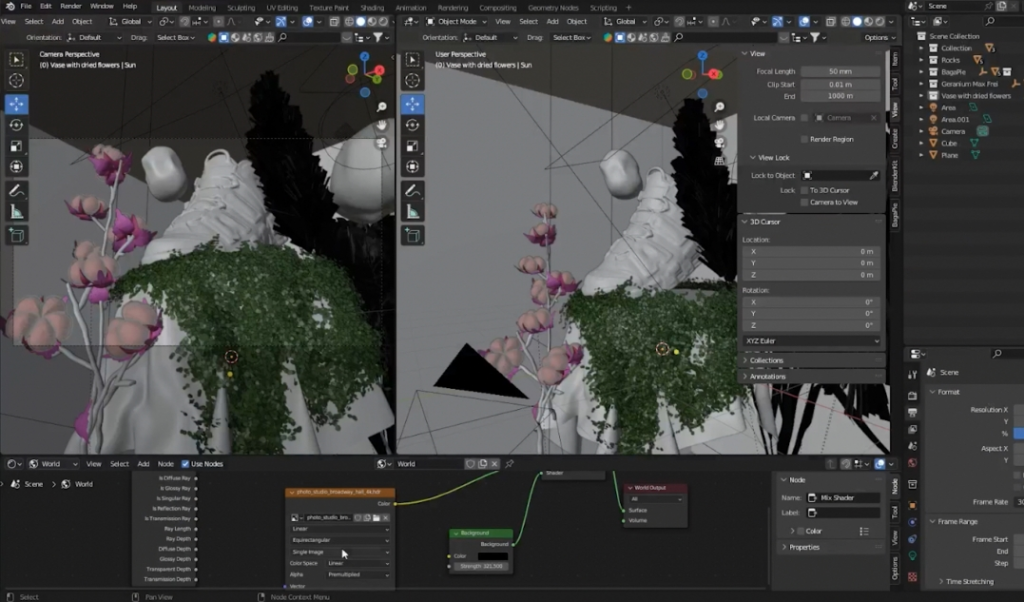
Task: Click the pan hand icon in left viewport
Action: (381, 125)
